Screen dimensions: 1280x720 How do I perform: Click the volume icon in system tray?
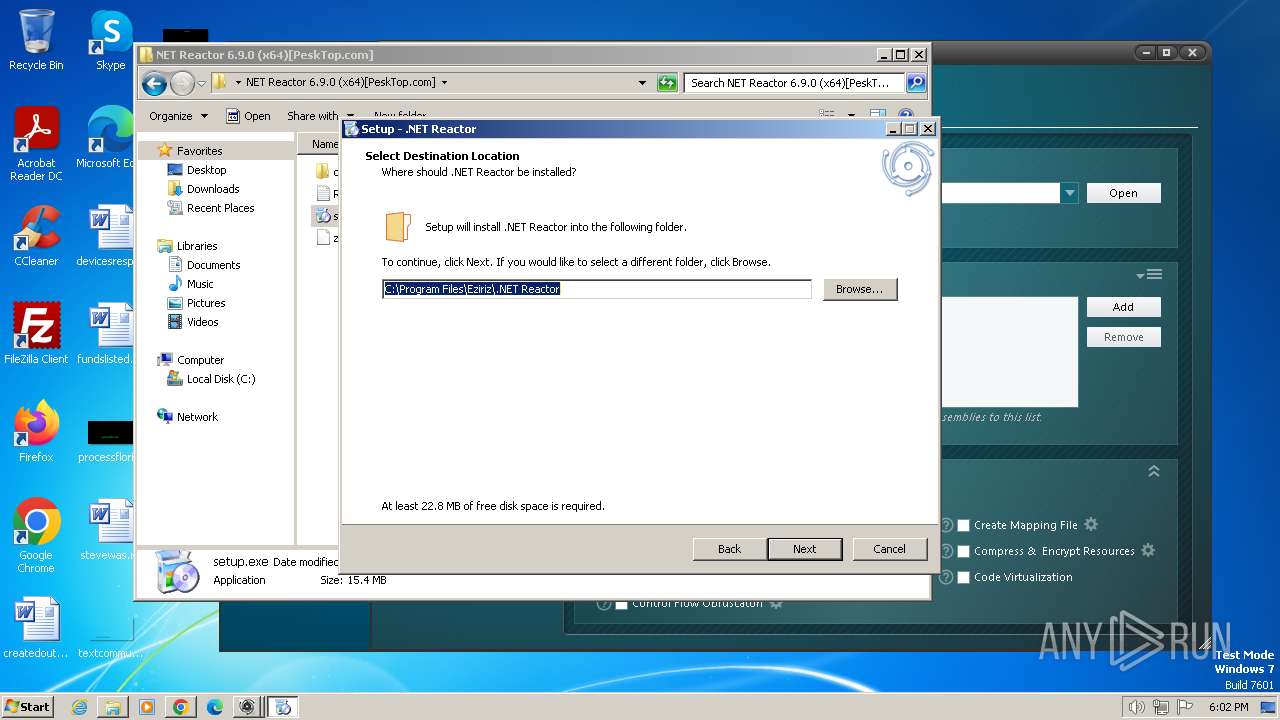pos(1136,707)
